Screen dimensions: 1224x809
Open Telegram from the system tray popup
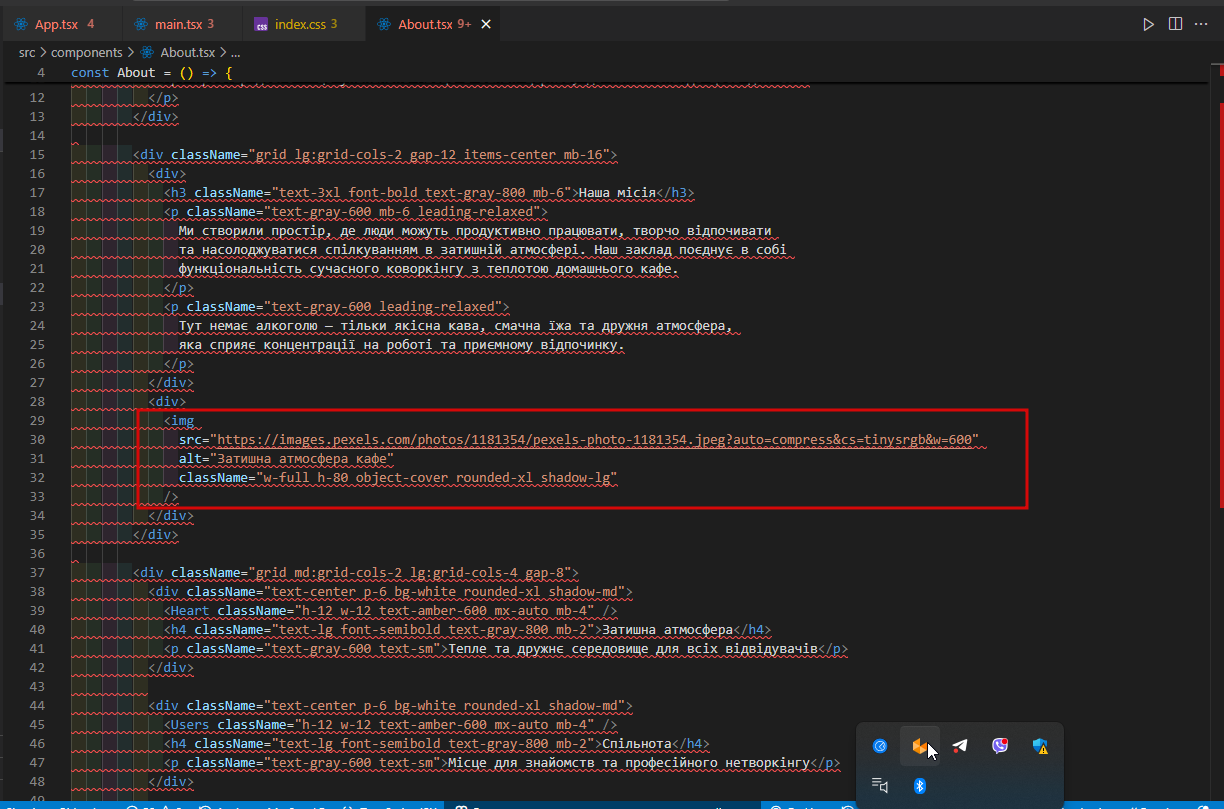pyautogui.click(x=960, y=746)
